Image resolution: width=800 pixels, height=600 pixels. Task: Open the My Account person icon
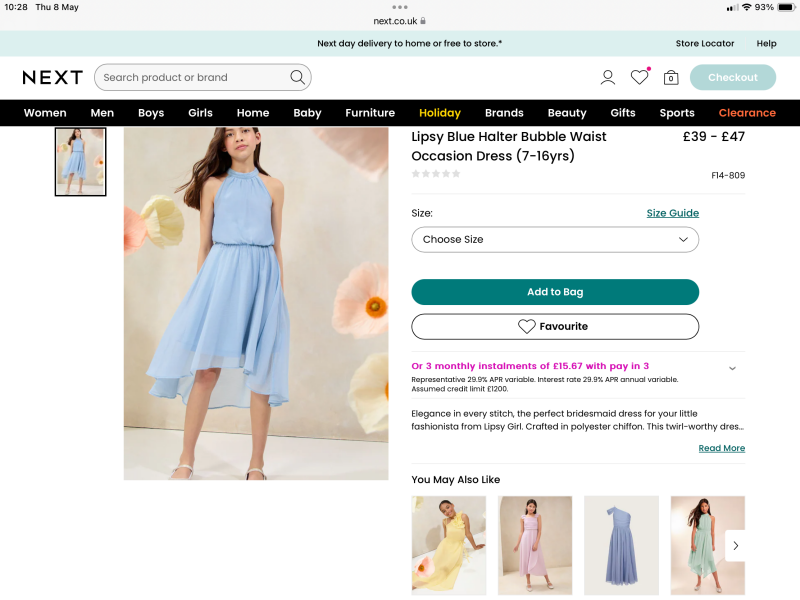tap(608, 78)
